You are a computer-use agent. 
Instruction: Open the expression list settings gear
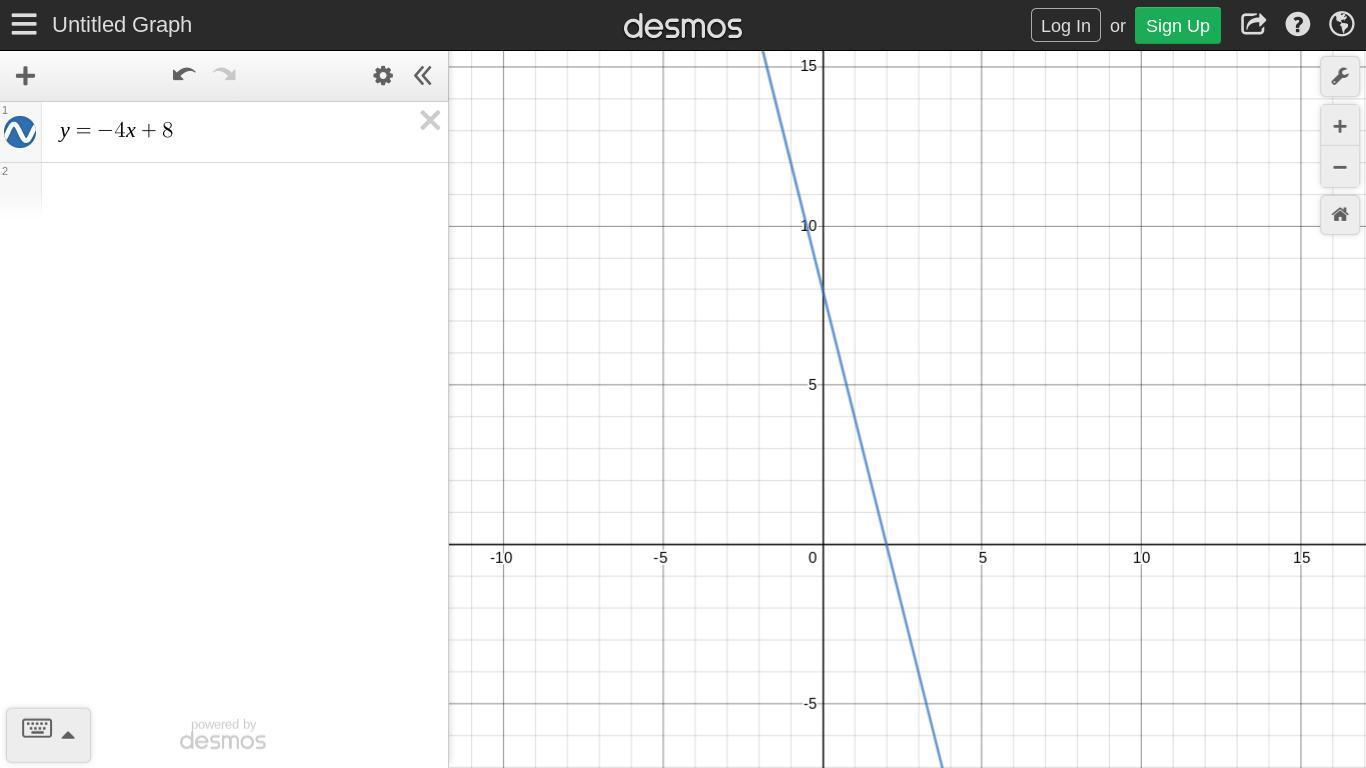[x=383, y=75]
